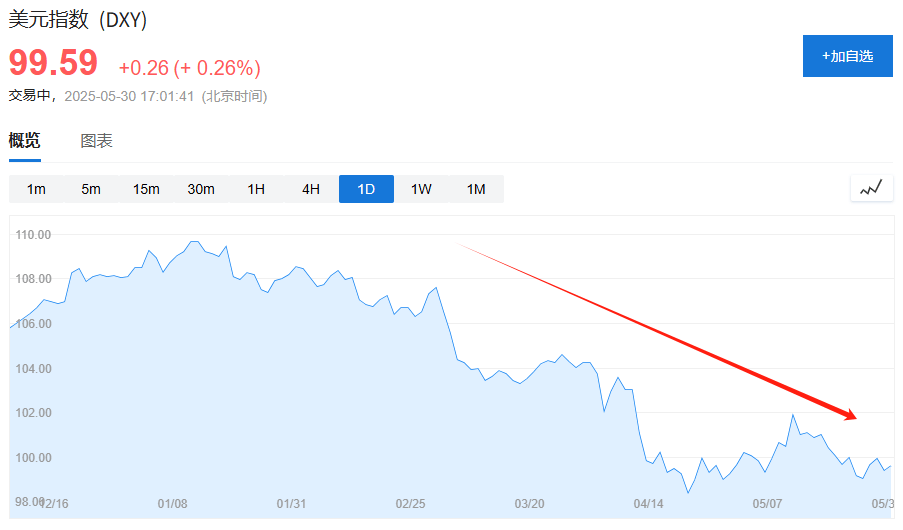
Task: Select the 1H timeframe
Action: coord(256,189)
